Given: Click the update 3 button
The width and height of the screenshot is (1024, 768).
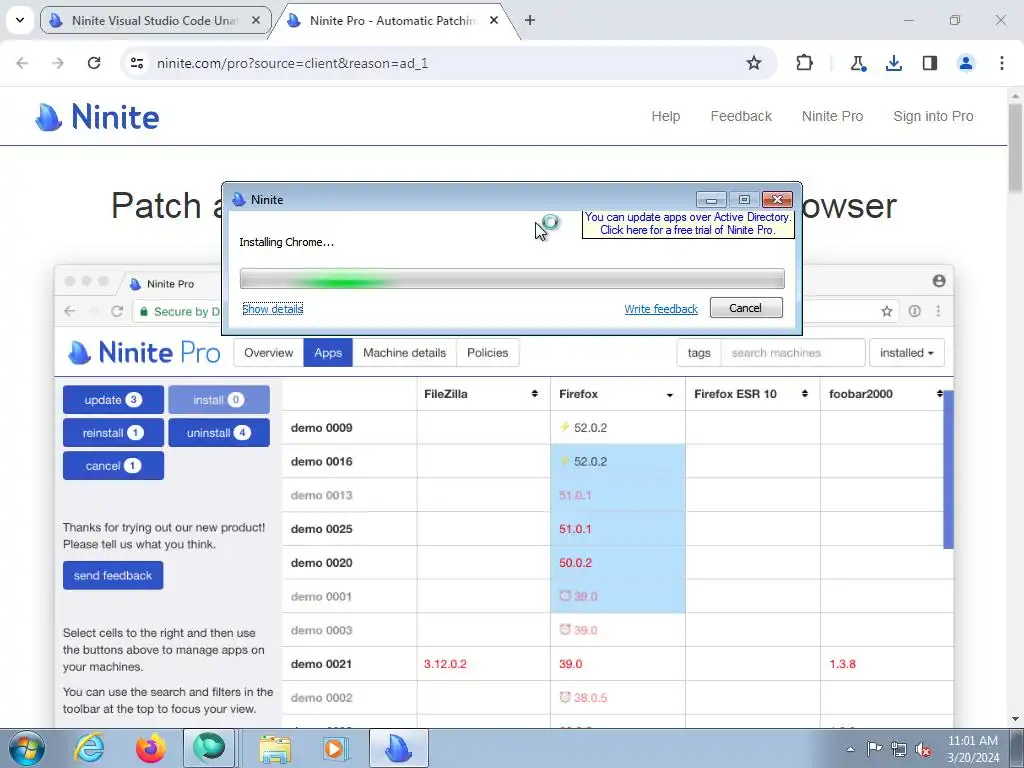Looking at the screenshot, I should click(113, 400).
